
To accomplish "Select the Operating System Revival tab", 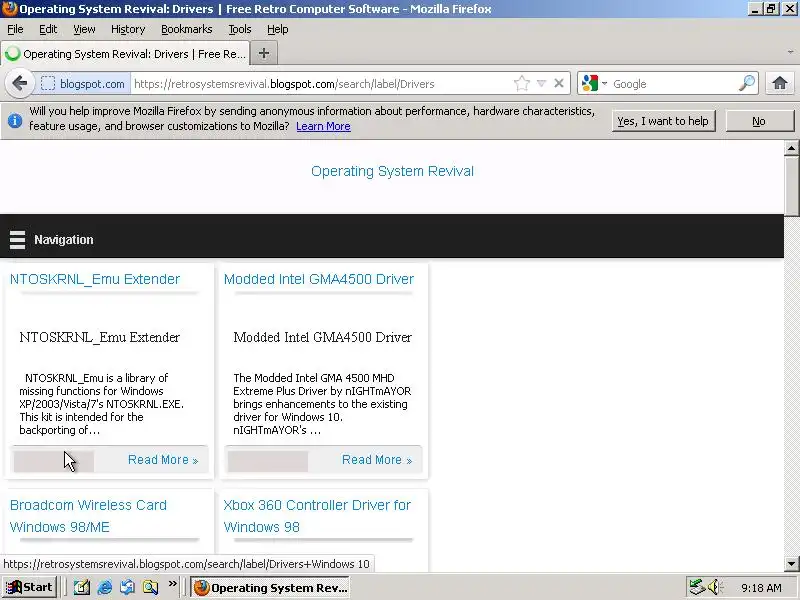I will click(125, 54).
